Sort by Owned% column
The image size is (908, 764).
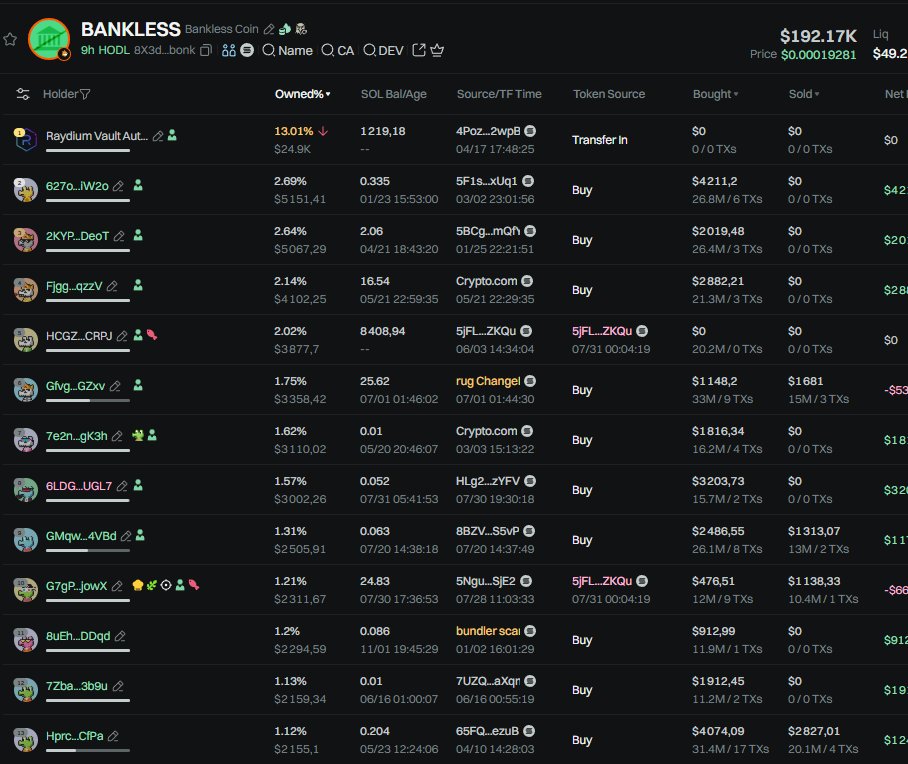(x=302, y=94)
